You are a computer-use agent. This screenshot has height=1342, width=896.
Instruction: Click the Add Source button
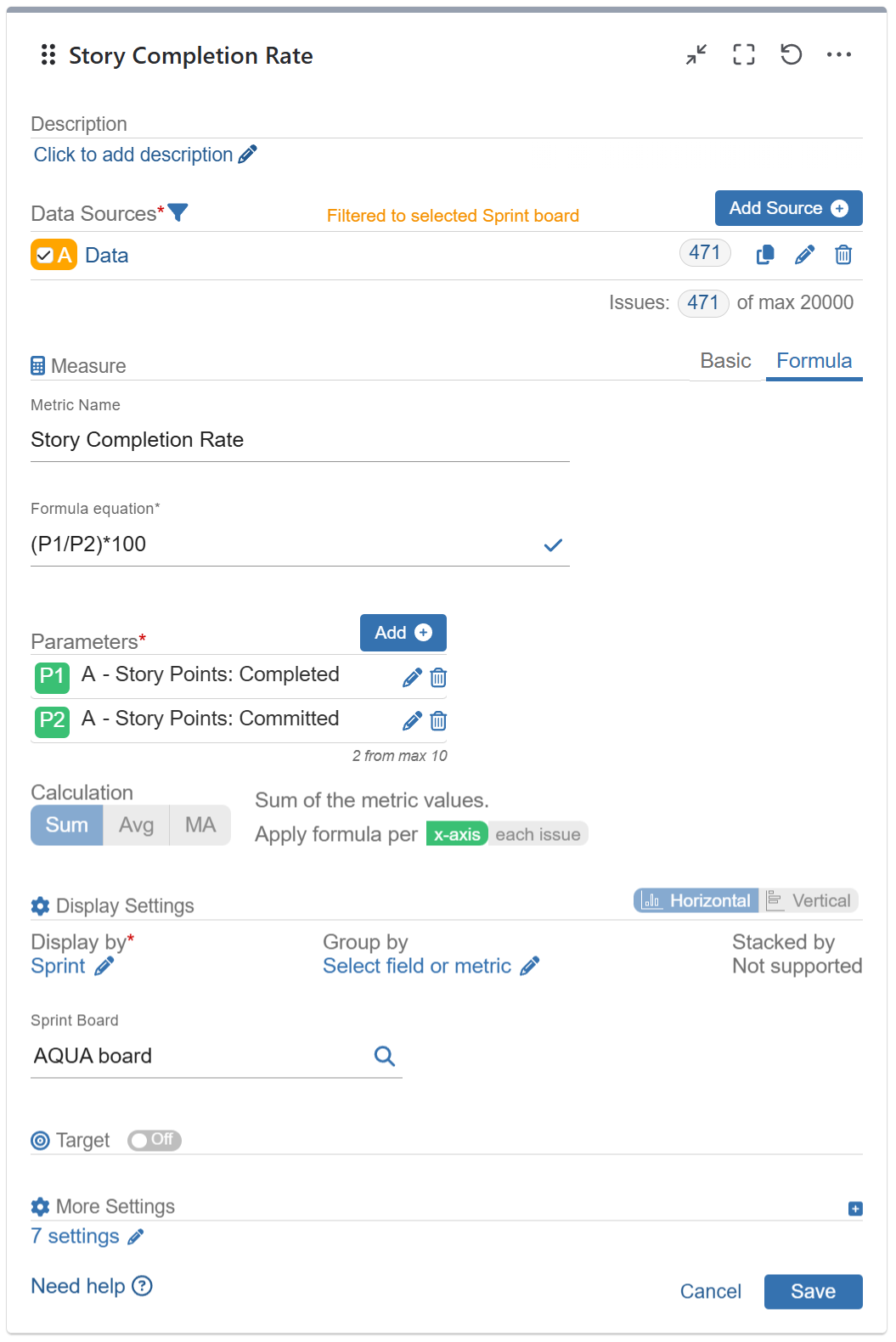[x=788, y=208]
